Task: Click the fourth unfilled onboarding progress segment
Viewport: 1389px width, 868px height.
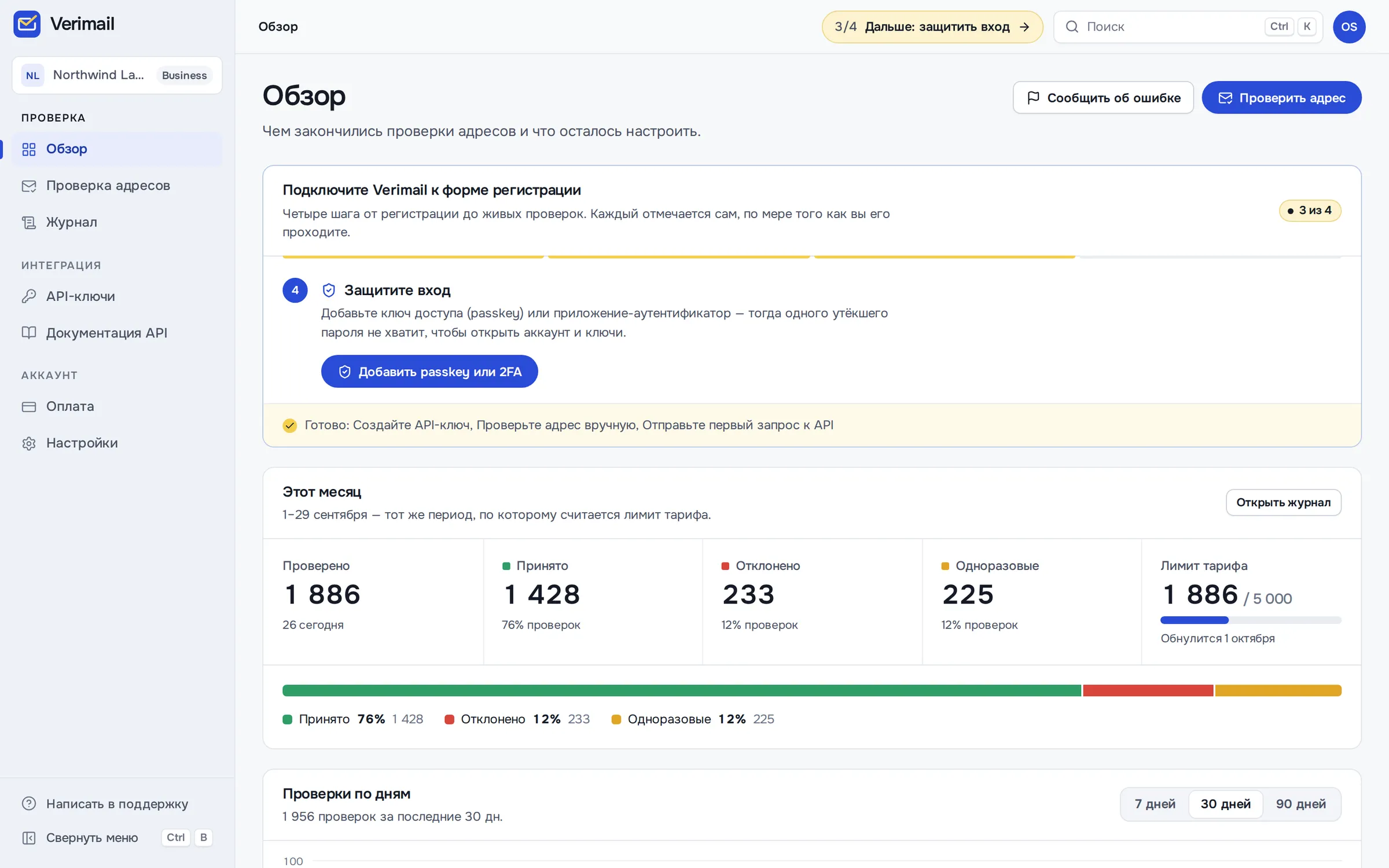Action: [x=1210, y=256]
